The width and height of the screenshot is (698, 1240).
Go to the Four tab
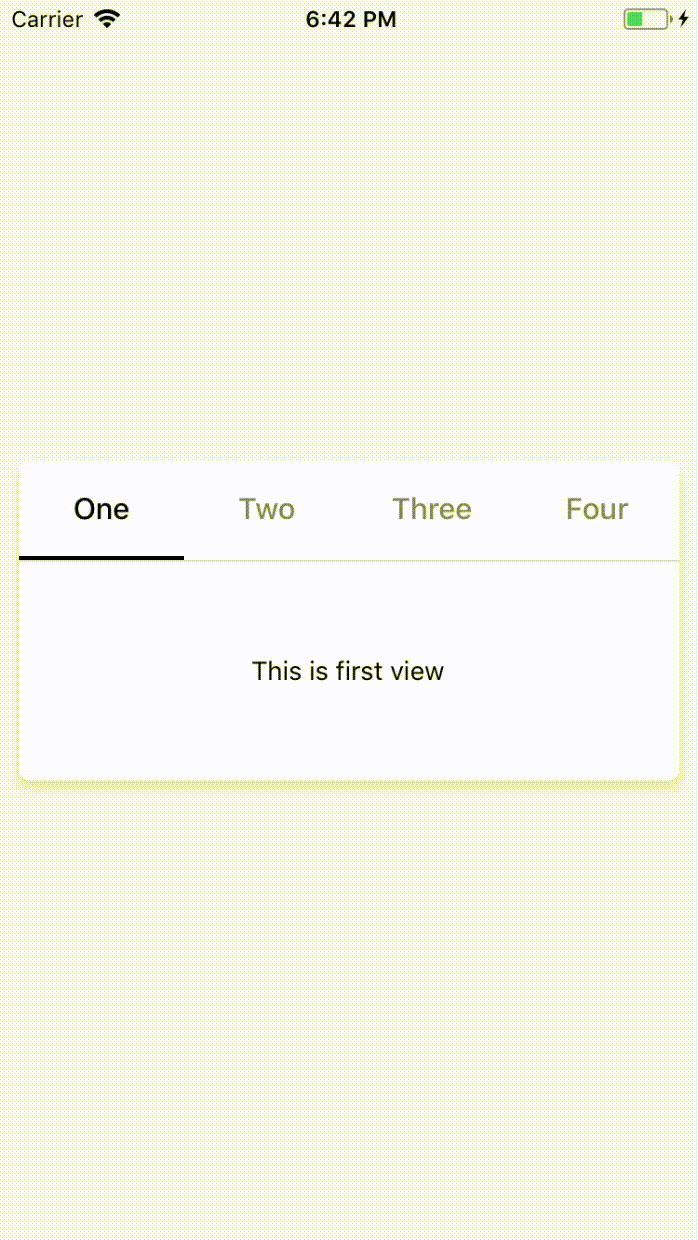point(597,509)
